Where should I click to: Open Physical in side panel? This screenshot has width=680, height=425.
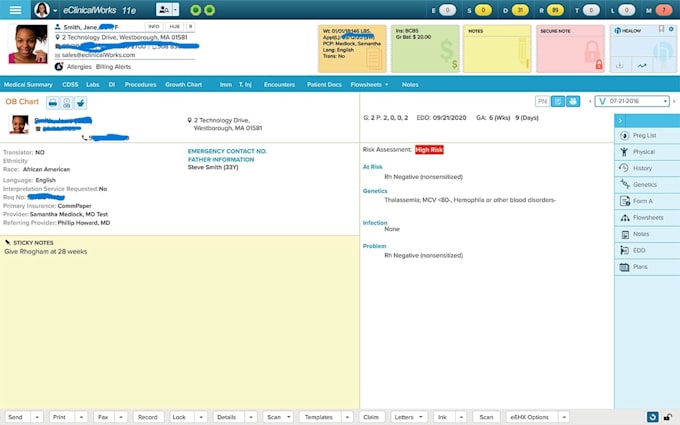tap(647, 152)
